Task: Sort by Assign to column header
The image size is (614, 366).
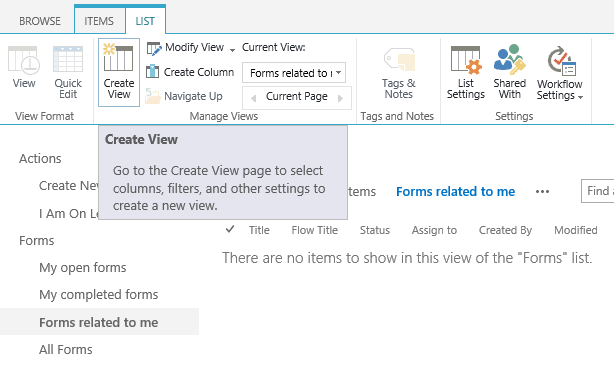Action: 434,230
